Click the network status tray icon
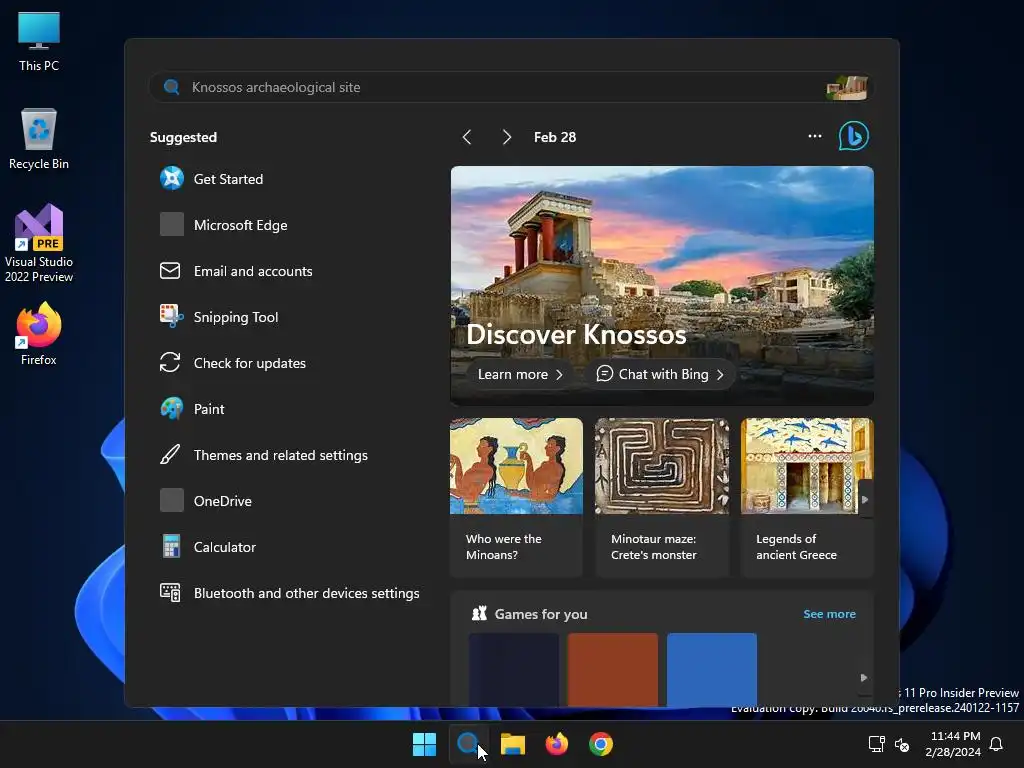This screenshot has width=1024, height=768. tap(876, 744)
